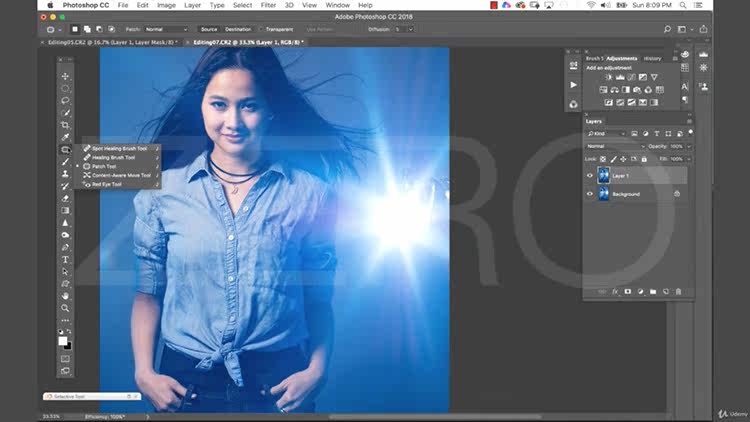Hide Layer 1 with its eye icon
Viewport: 750px width, 422px height.
[590, 176]
